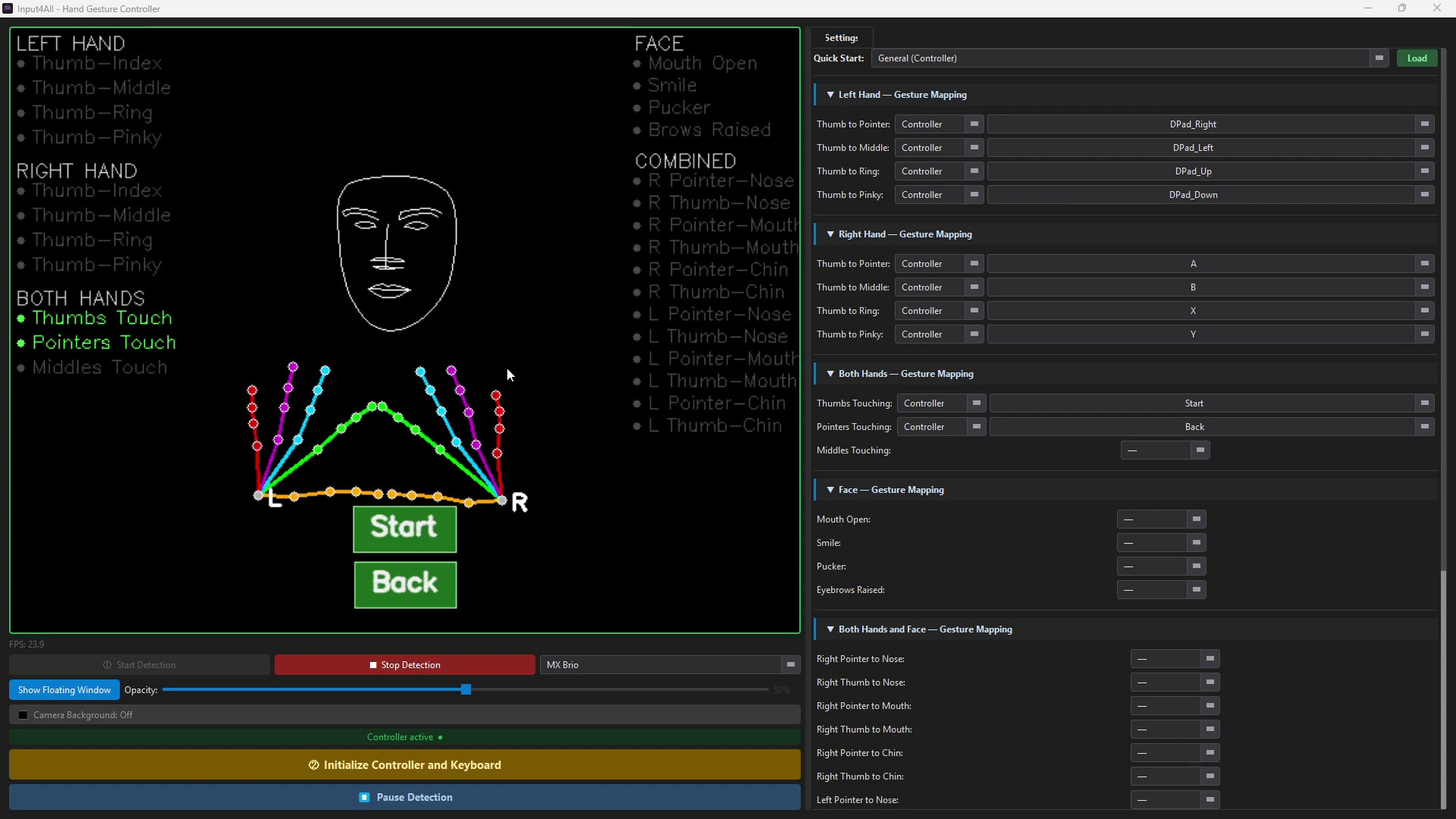Open the Back action dropdown arrow
The width and height of the screenshot is (1456, 819).
pyautogui.click(x=1424, y=427)
